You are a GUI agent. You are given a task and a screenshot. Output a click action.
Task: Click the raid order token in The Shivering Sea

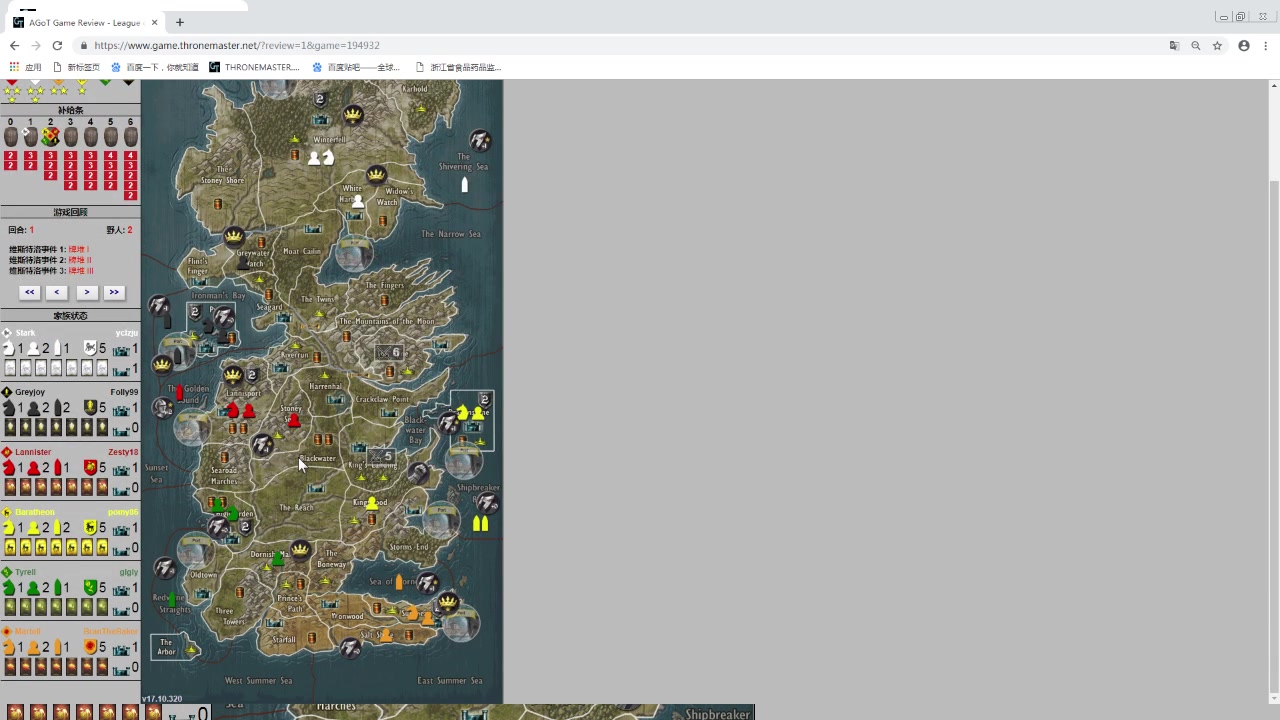480,140
